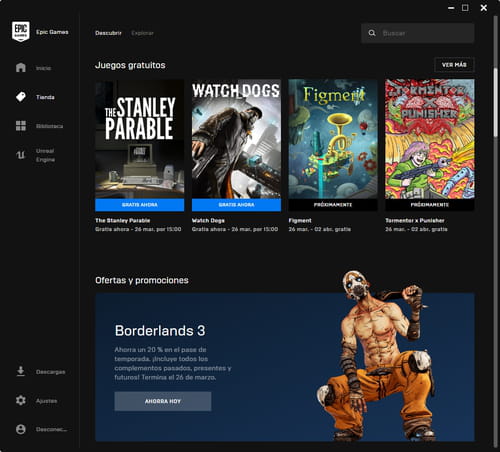Click the Ofertas y promociones heading
Viewport: 500px width, 452px height.
click(x=142, y=280)
